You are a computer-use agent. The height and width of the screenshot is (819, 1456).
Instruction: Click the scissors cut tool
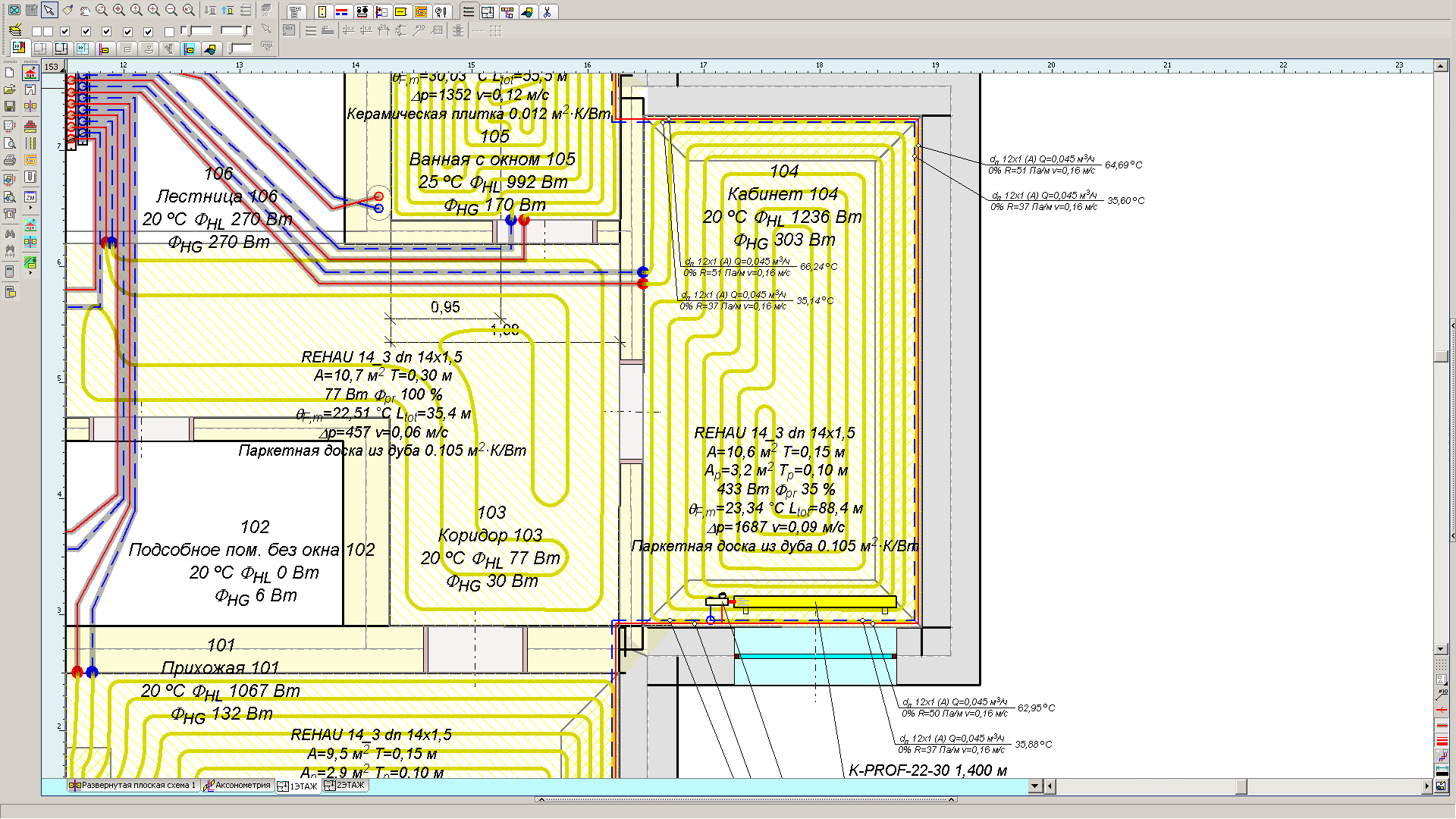point(547,12)
